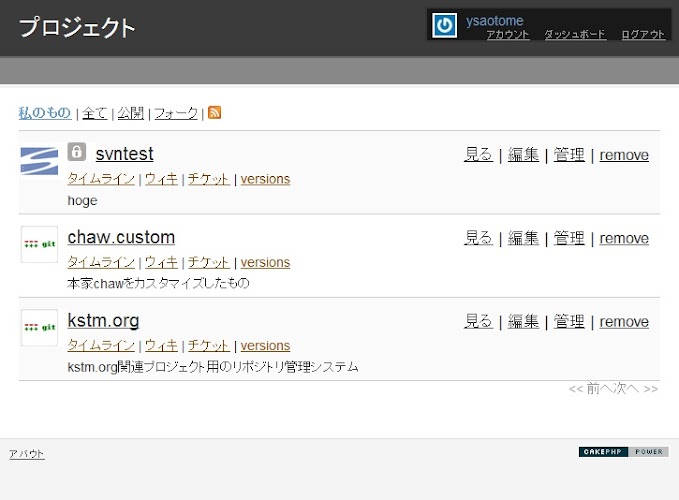Select the 私のもの filter tab

pyautogui.click(x=45, y=113)
